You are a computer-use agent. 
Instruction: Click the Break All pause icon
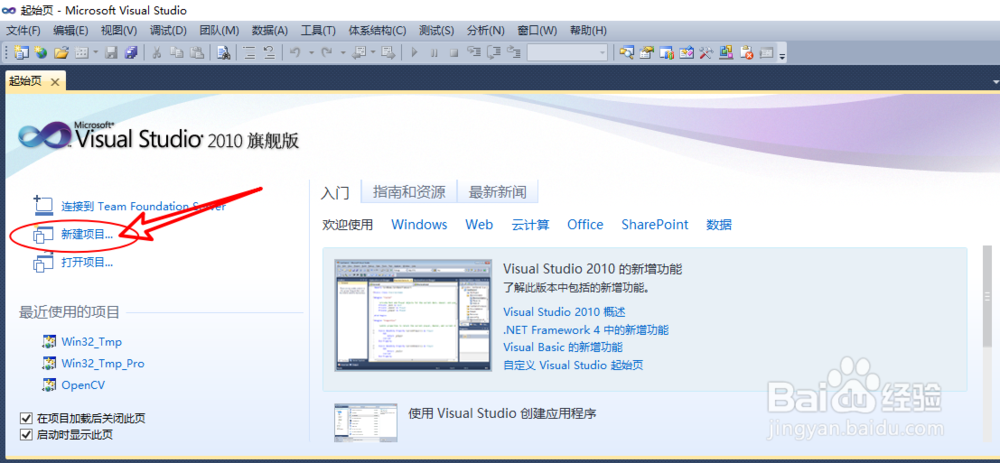pos(434,53)
